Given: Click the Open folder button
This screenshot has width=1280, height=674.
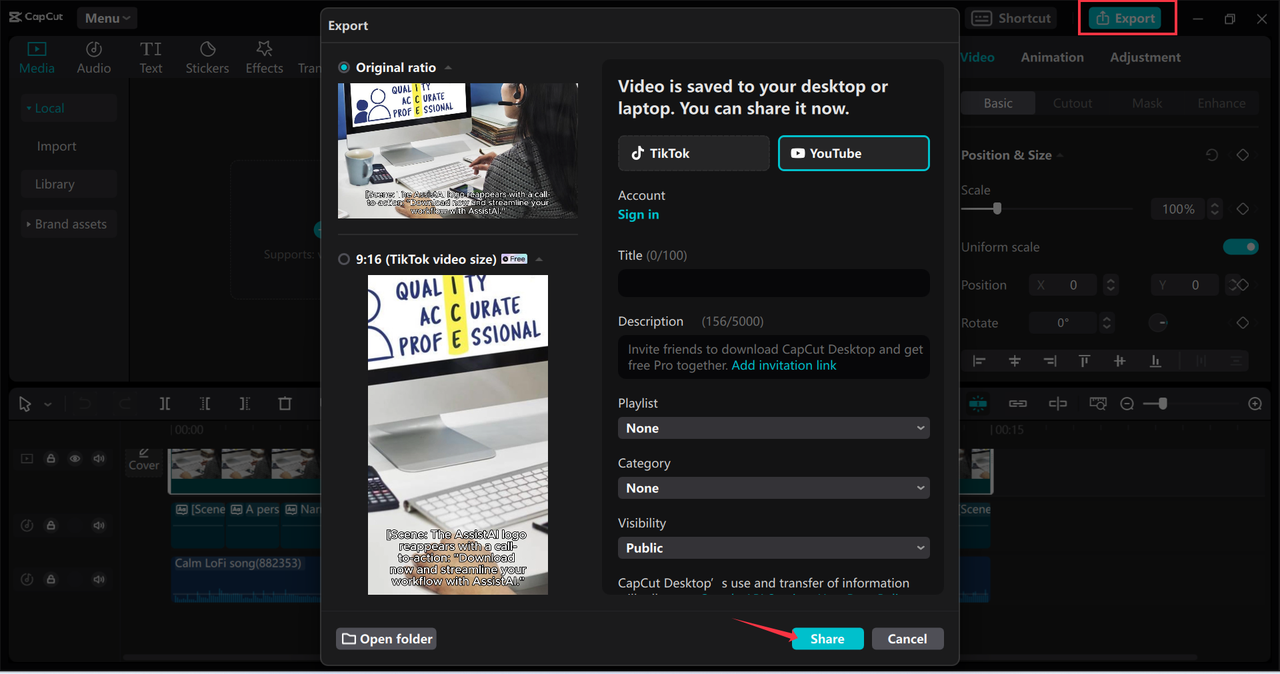Looking at the screenshot, I should pyautogui.click(x=386, y=639).
